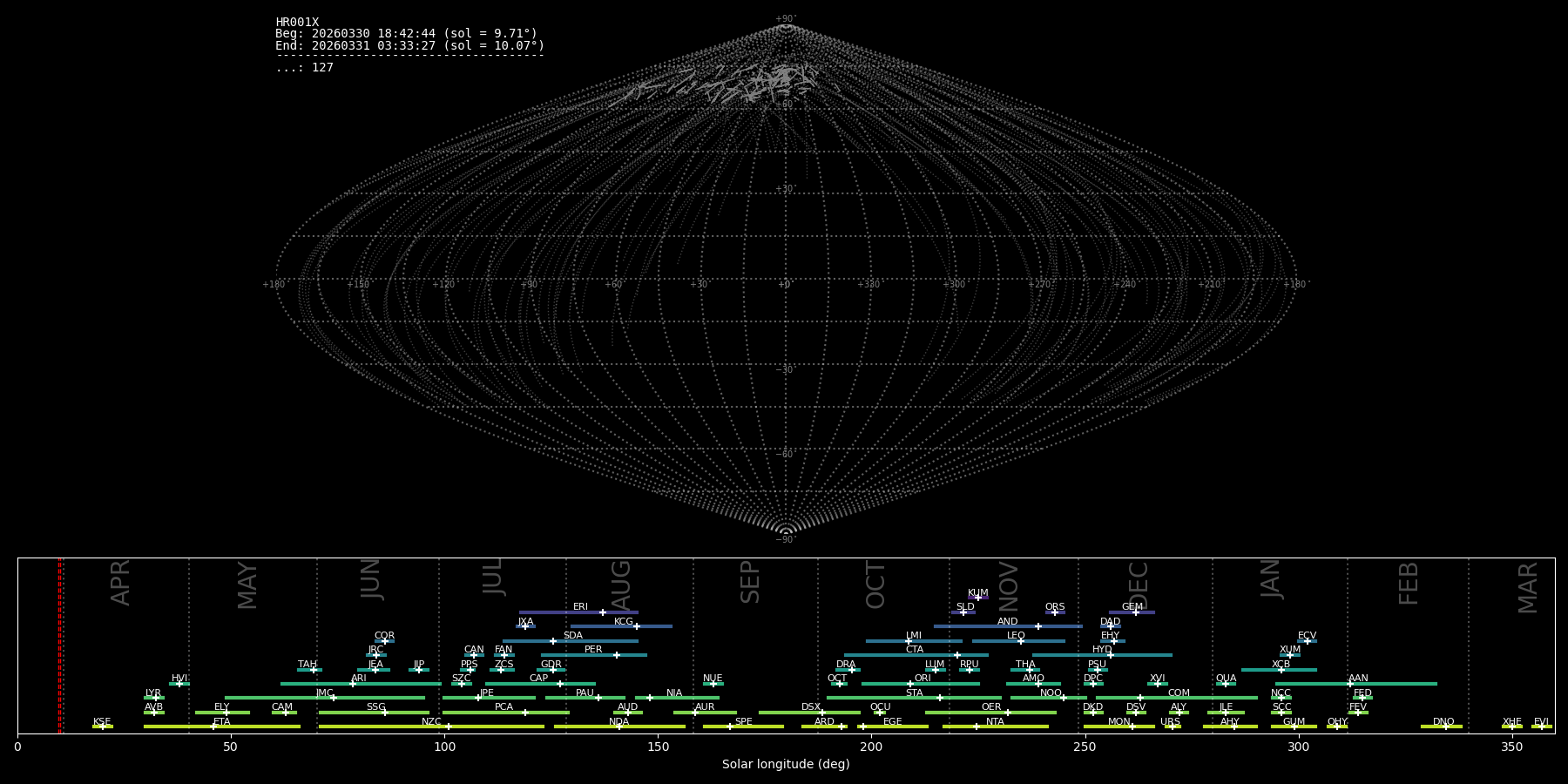Select the 300 tick on the solar longitude axis

(1298, 747)
